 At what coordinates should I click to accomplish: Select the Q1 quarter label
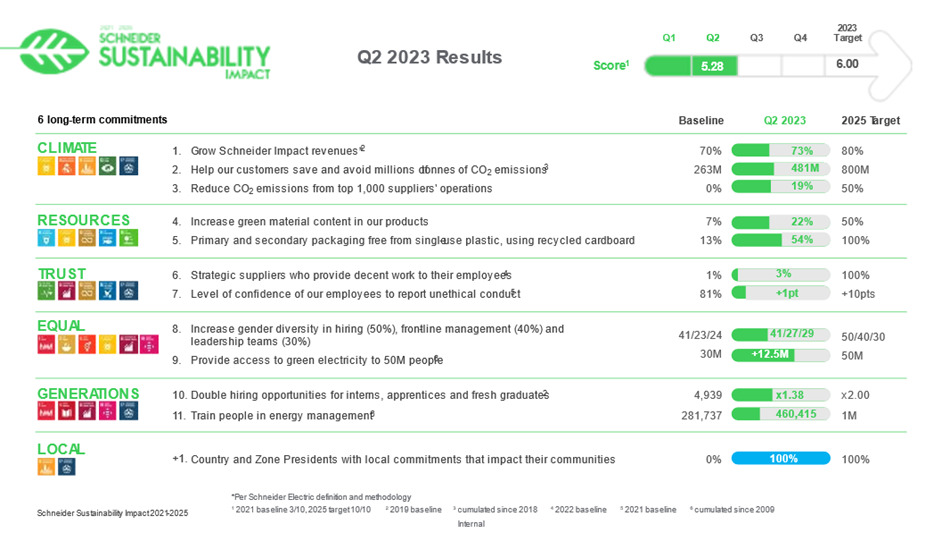coord(669,38)
